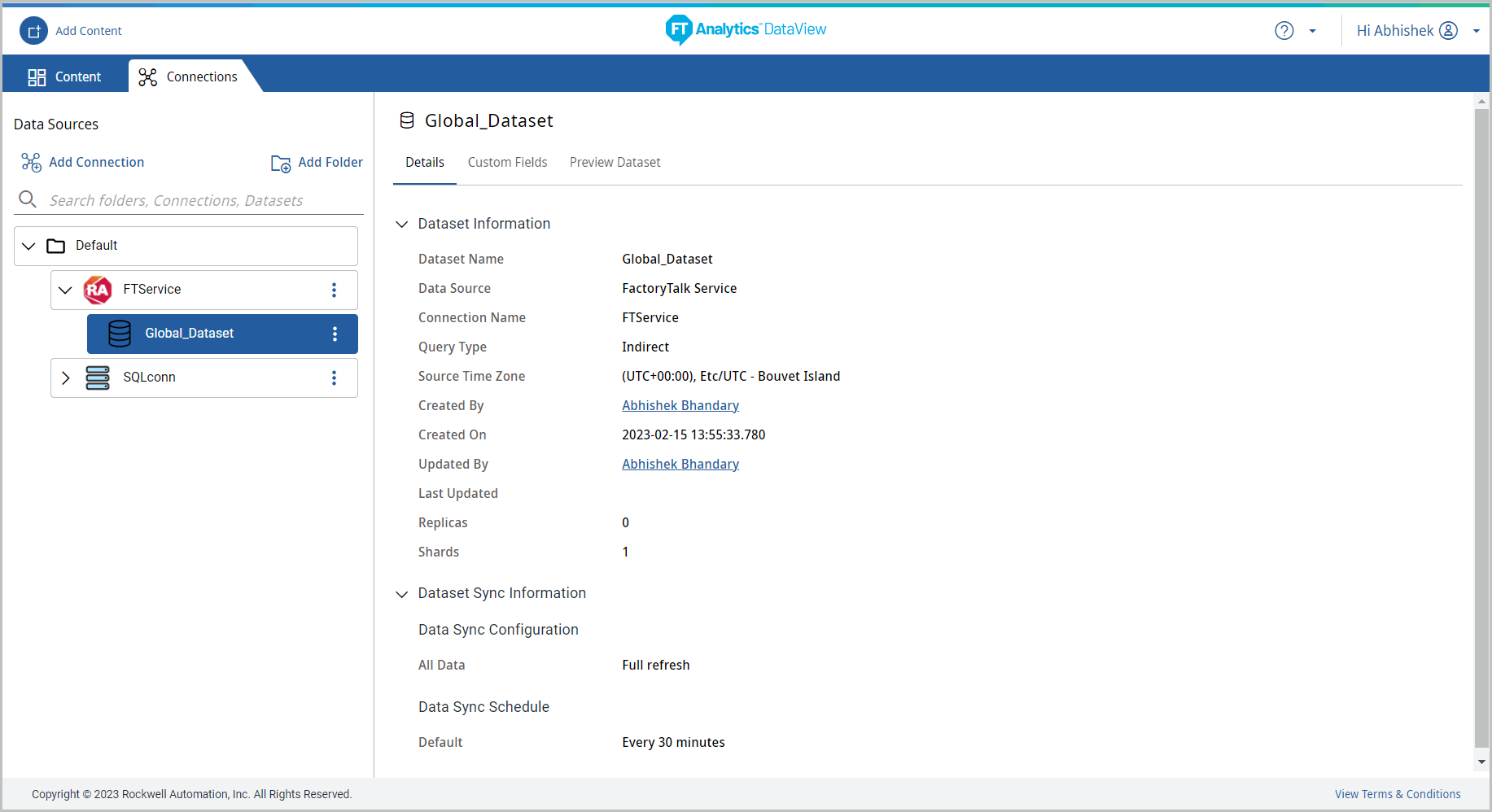Collapse the Dataset Information section
Image resolution: width=1492 pixels, height=812 pixels.
click(x=401, y=225)
